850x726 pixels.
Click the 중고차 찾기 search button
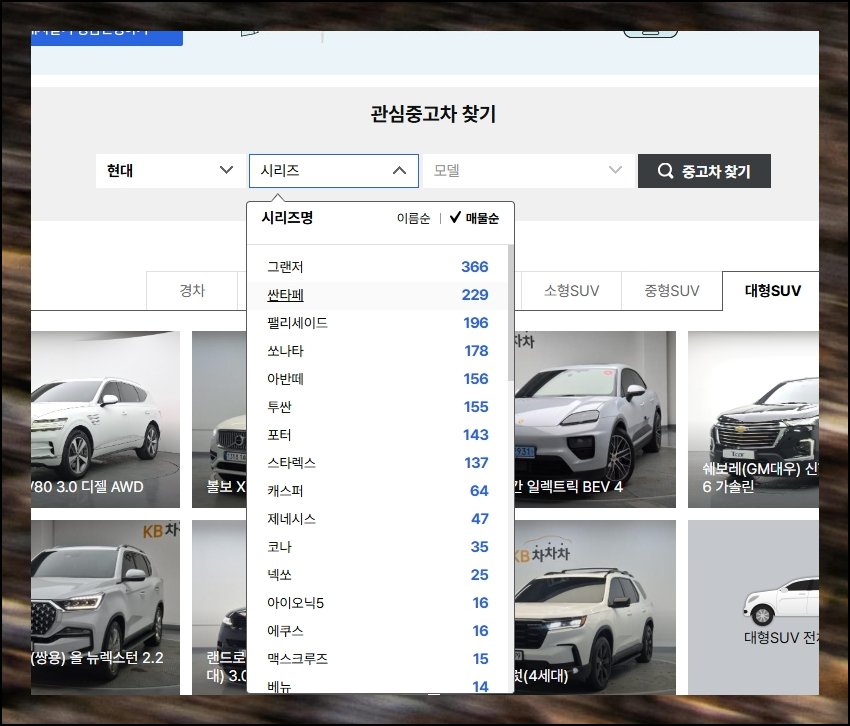click(704, 171)
